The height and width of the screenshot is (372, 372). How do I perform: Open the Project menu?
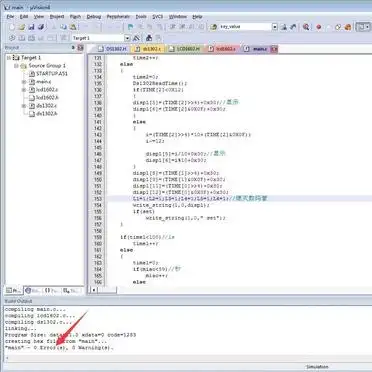pyautogui.click(x=57, y=16)
